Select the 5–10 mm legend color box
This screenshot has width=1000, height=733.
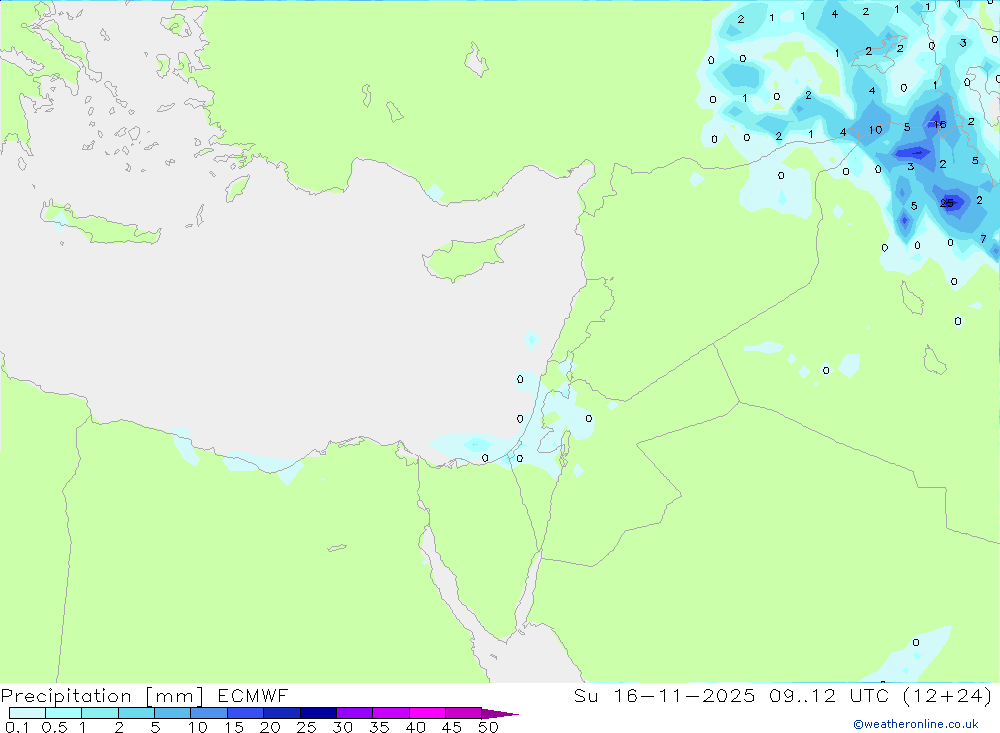pos(173,713)
